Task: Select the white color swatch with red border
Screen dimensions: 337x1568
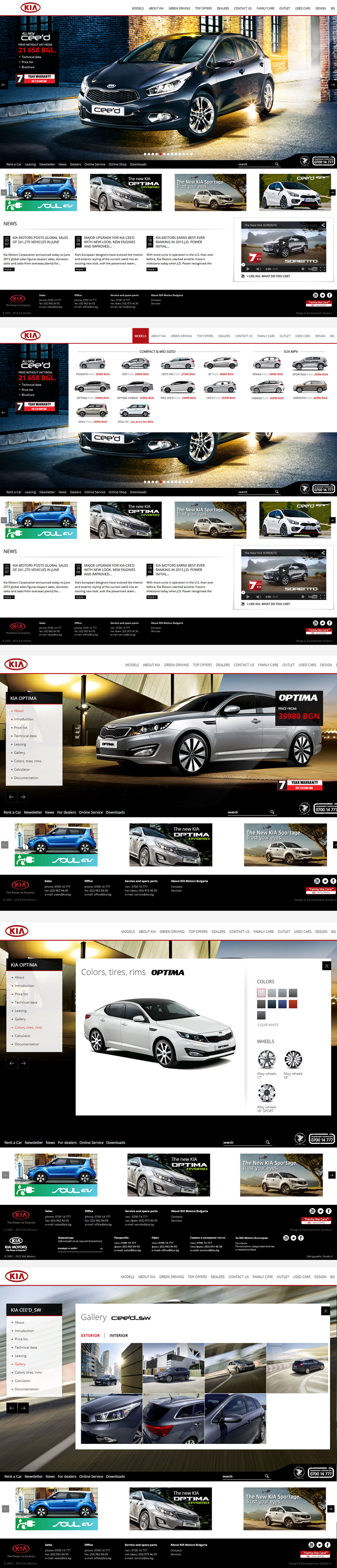Action: tap(261, 993)
